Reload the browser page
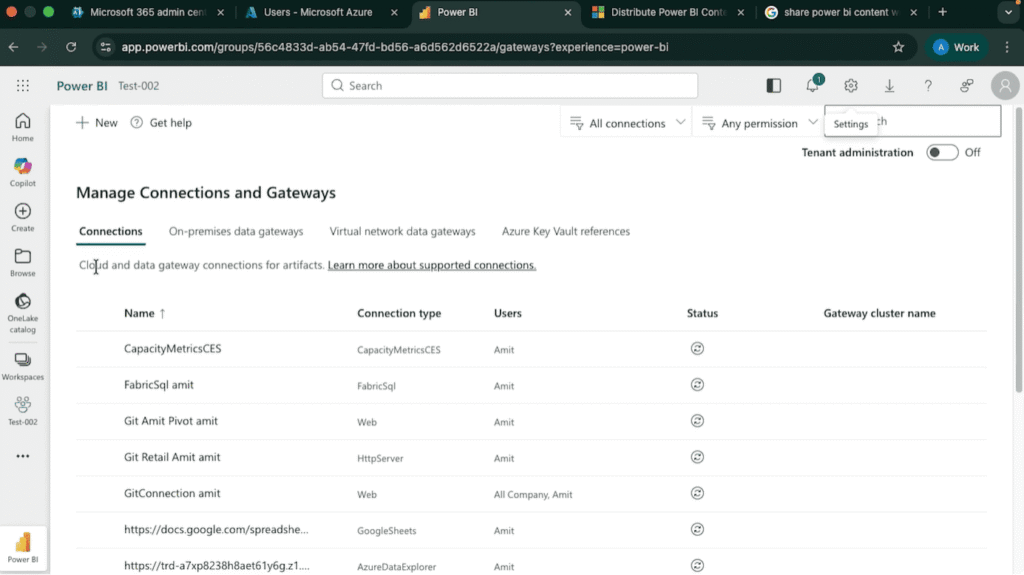Screen dimensions: 1024x575 tap(71, 47)
